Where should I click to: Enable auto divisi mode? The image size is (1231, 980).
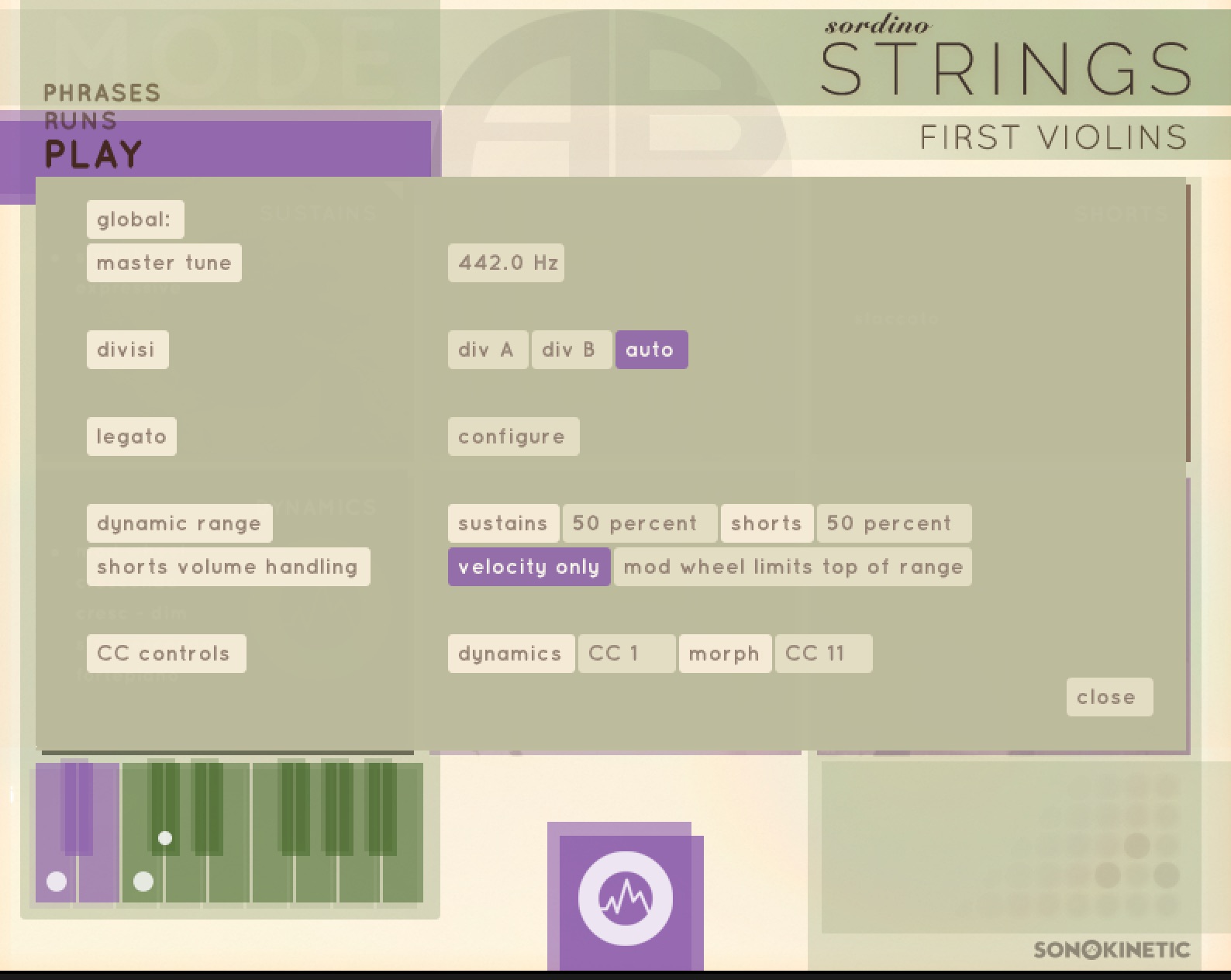point(650,350)
